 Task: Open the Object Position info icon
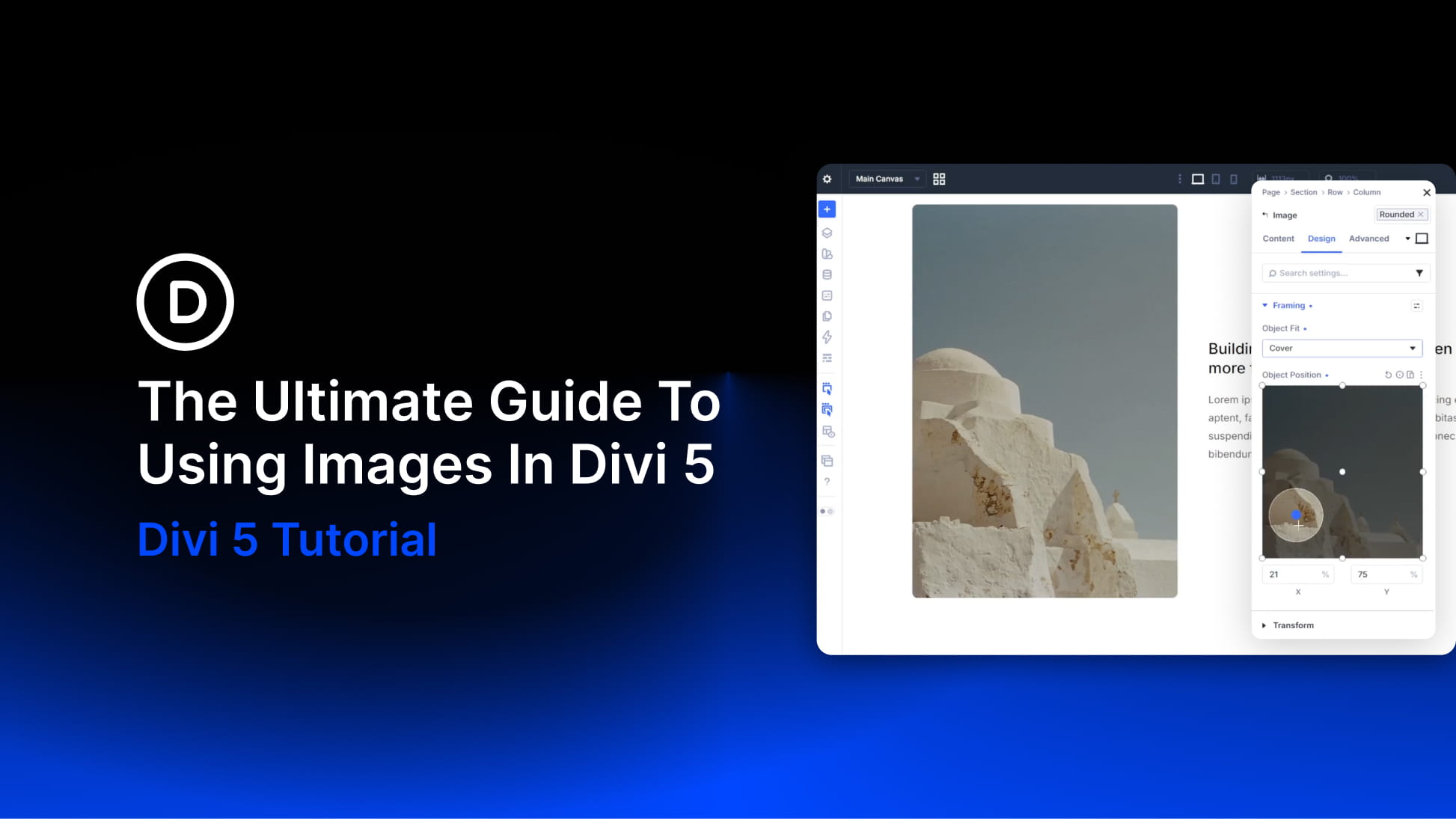1399,375
